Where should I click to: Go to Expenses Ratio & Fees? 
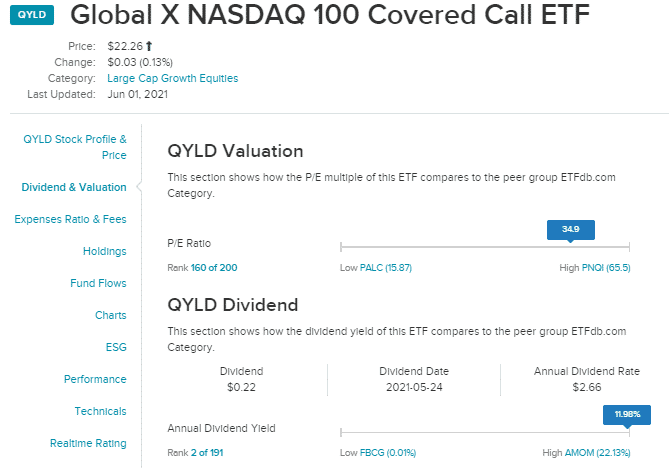[x=70, y=219]
